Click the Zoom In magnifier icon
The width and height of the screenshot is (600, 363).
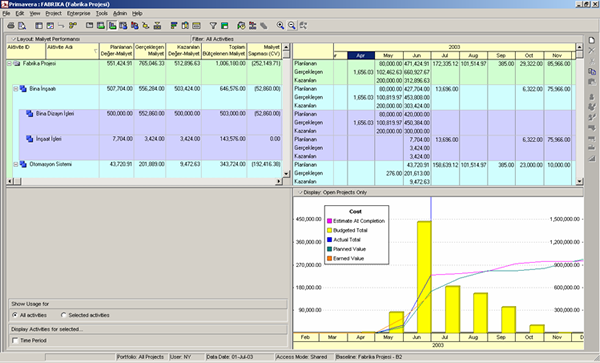coord(280,26)
